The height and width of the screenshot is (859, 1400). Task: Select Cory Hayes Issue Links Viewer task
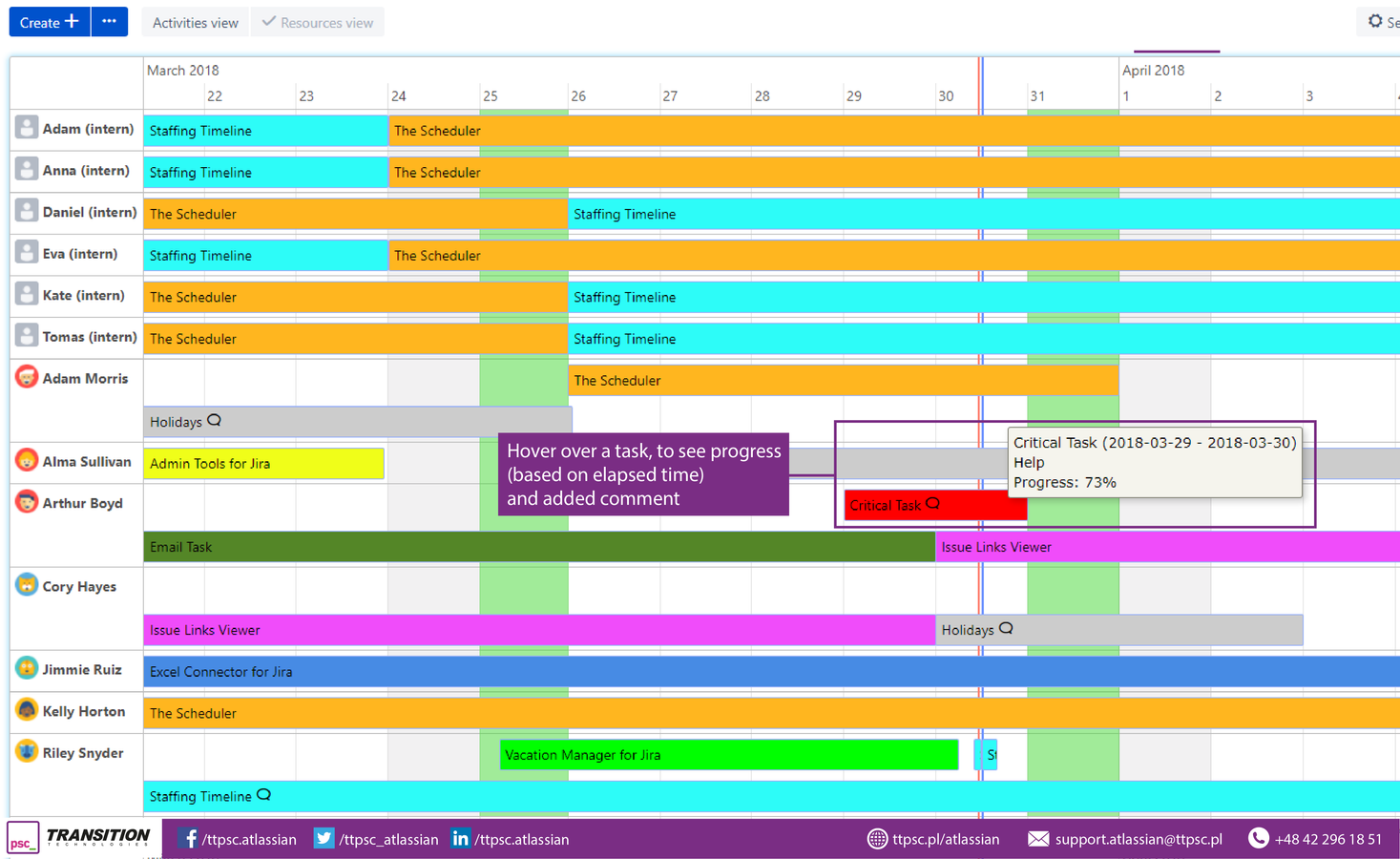[x=539, y=630]
